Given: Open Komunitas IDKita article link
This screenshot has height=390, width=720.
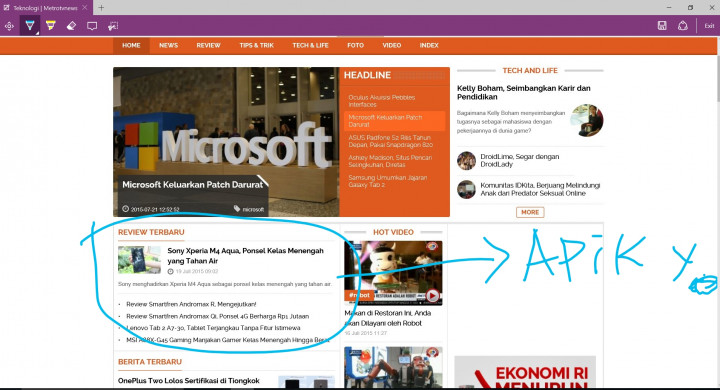Looking at the screenshot, I should click(540, 189).
